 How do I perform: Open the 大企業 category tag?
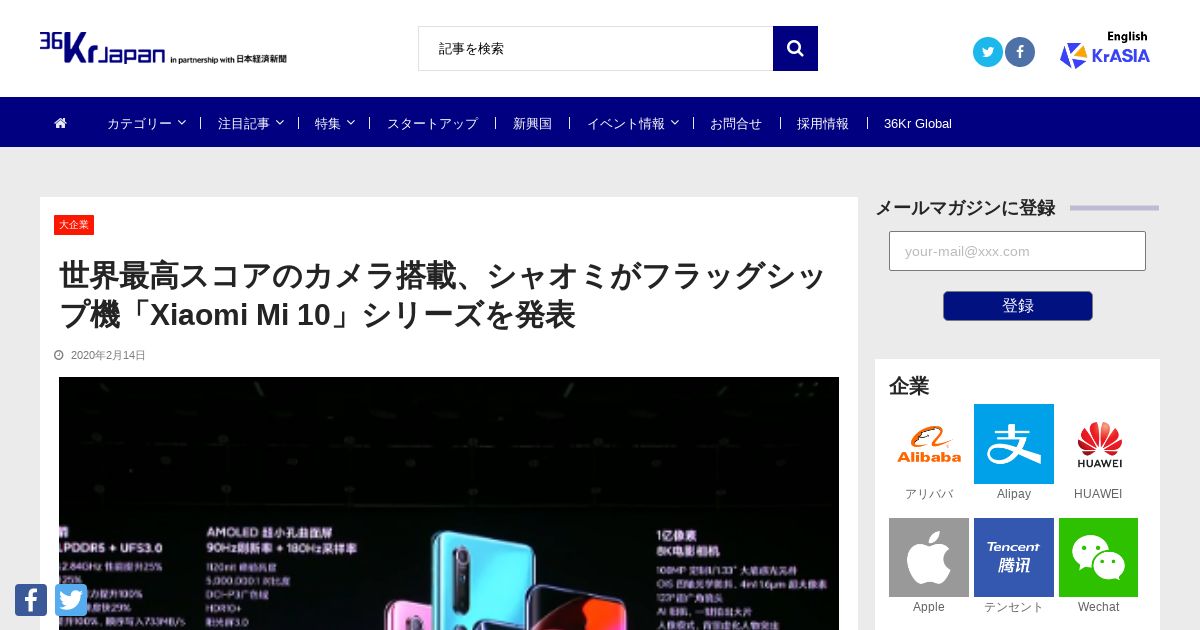point(74,225)
